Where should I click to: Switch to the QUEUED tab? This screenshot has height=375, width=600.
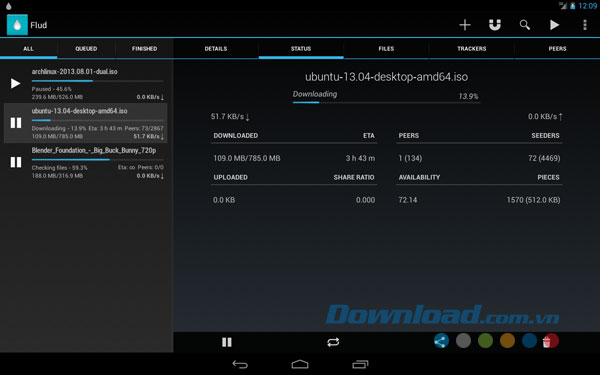[86, 49]
